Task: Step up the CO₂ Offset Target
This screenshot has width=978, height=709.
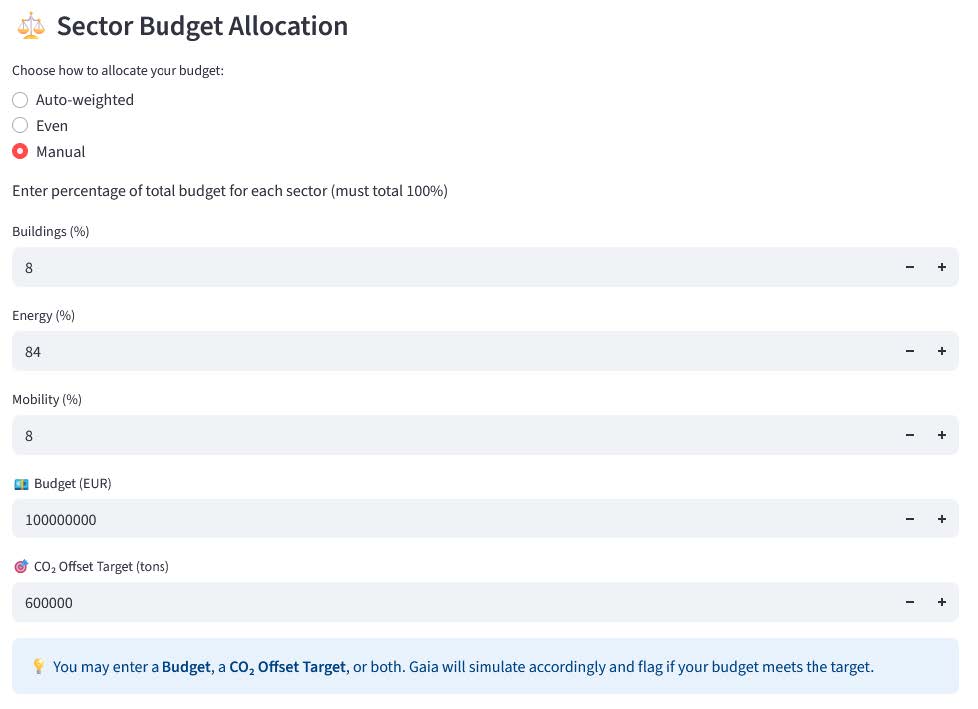Action: click(x=941, y=603)
